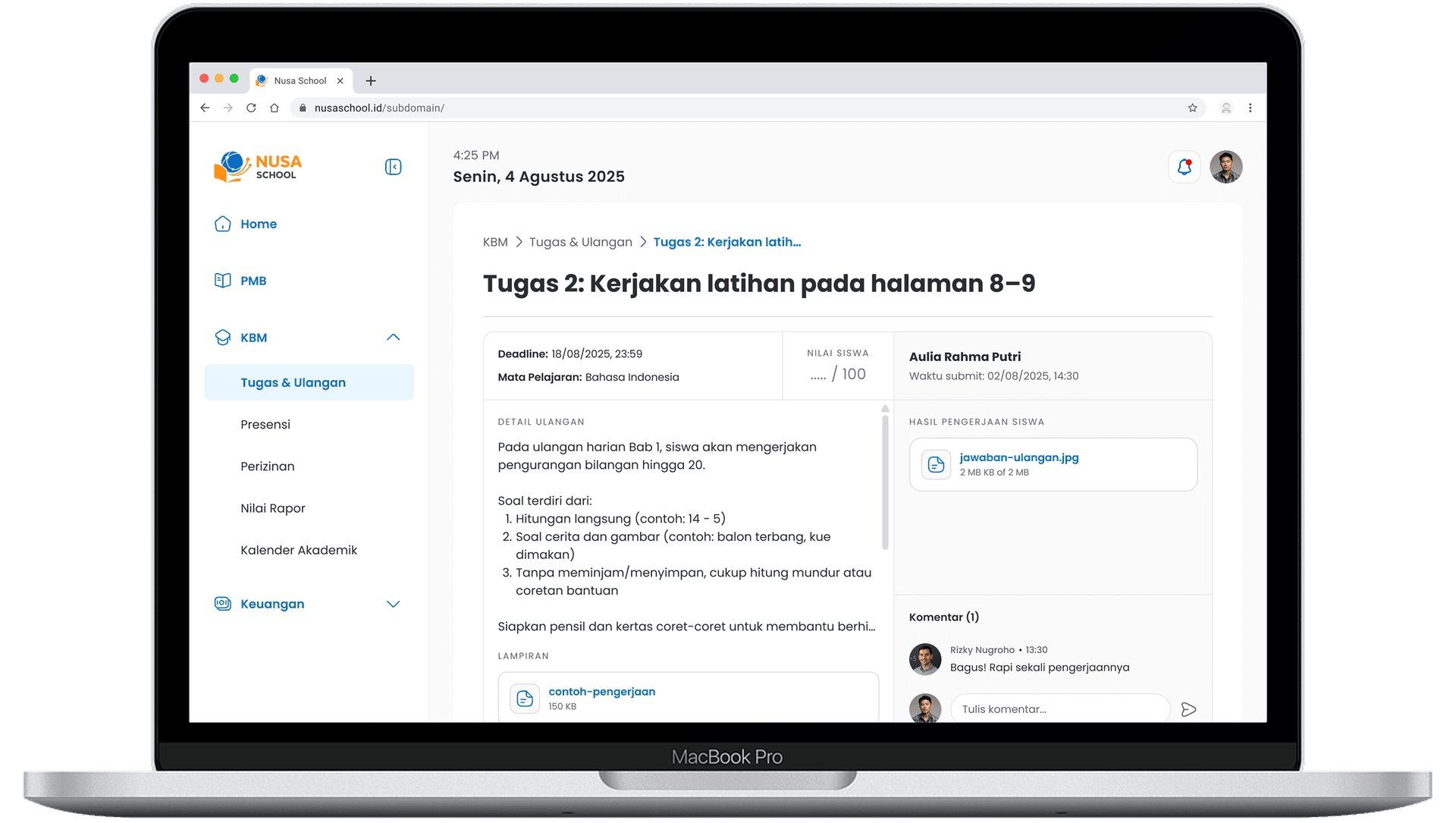Open browser three-dot menu
Viewport: 1456px width, 823px height.
click(1250, 108)
